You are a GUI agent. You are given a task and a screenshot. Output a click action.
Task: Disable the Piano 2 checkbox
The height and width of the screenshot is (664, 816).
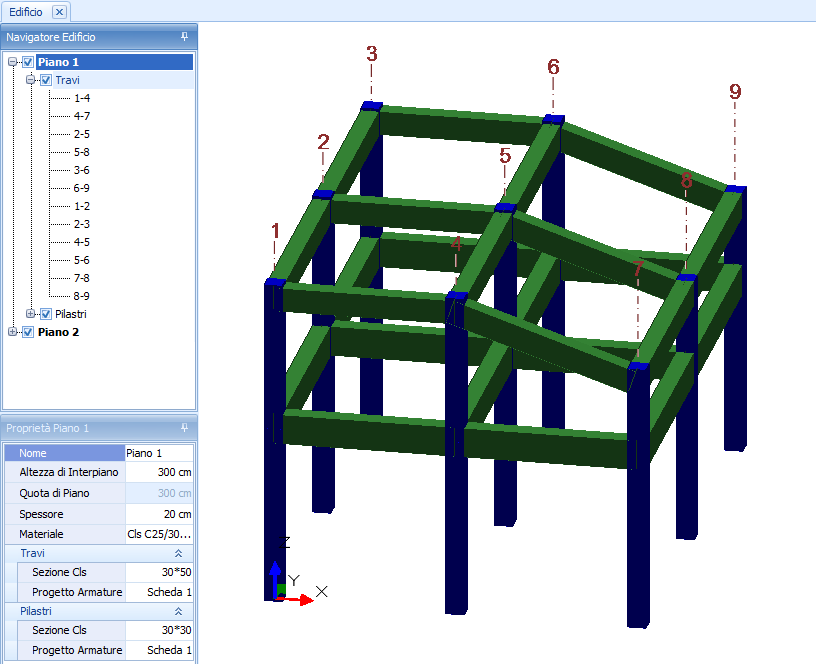[x=28, y=332]
